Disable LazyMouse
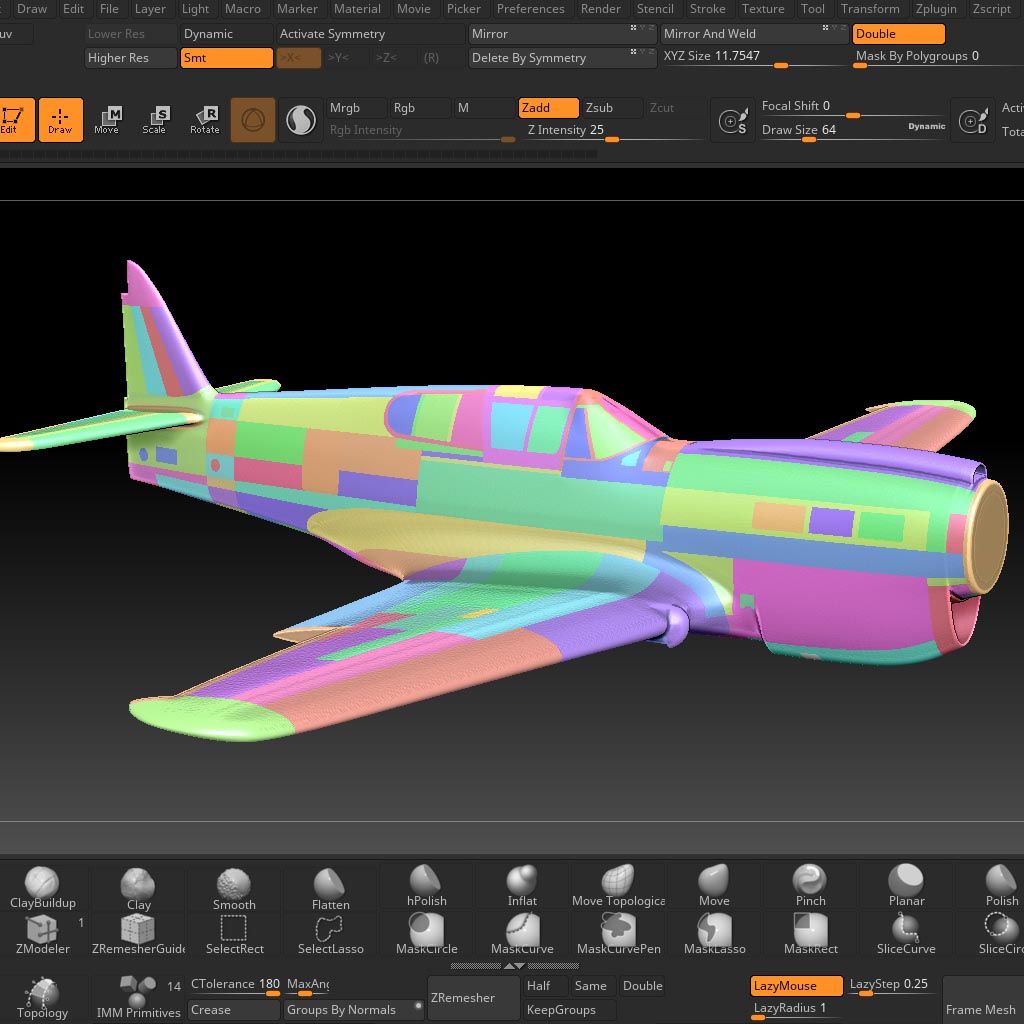Screen dimensions: 1024x1024 click(x=795, y=985)
